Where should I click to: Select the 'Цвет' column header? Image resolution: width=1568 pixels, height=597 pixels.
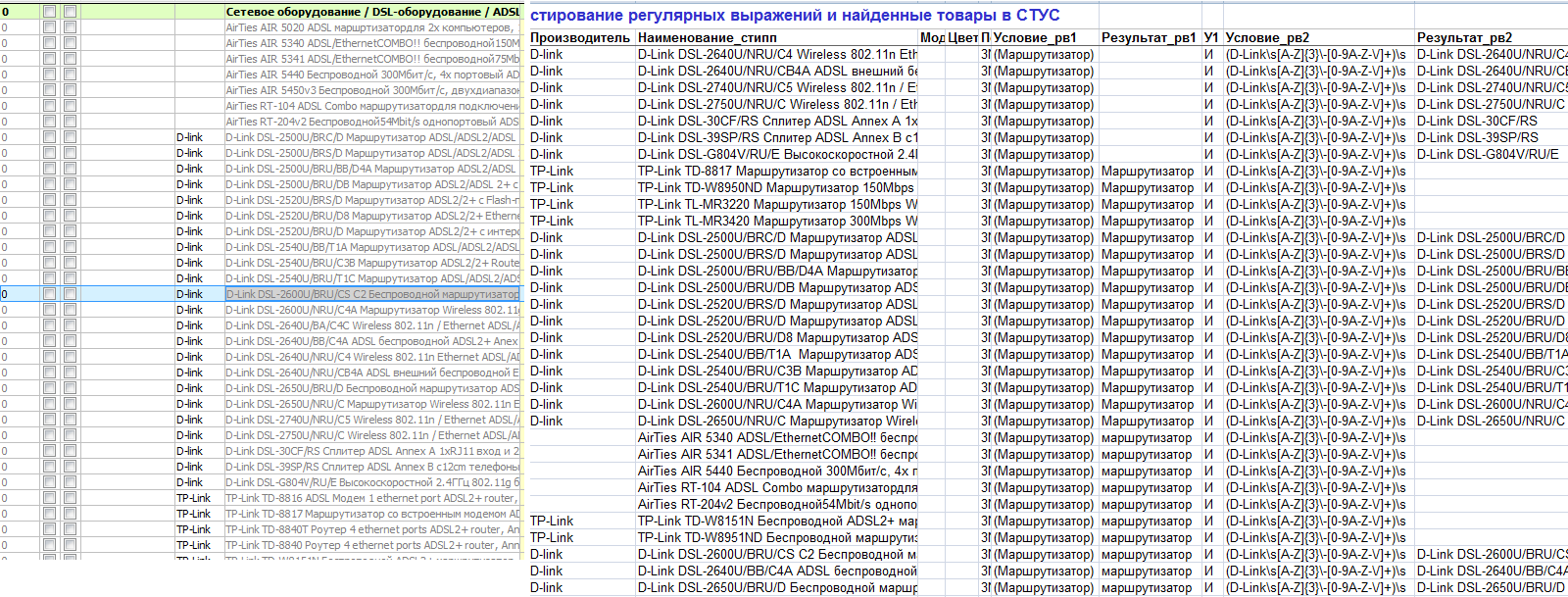coord(962,37)
